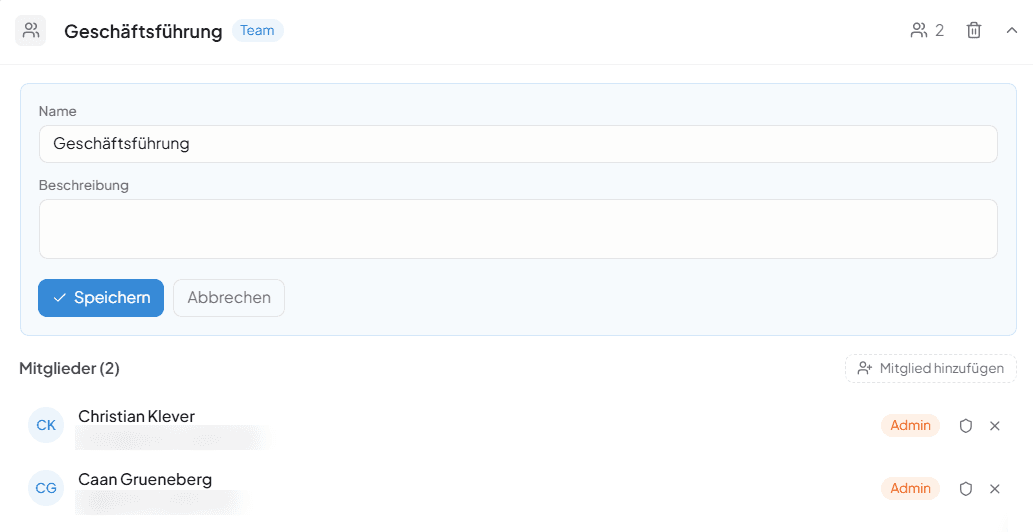Screen dimensions: 1033x532
Task: Collapse the Geschäftsführung team panel
Action: 1012,30
